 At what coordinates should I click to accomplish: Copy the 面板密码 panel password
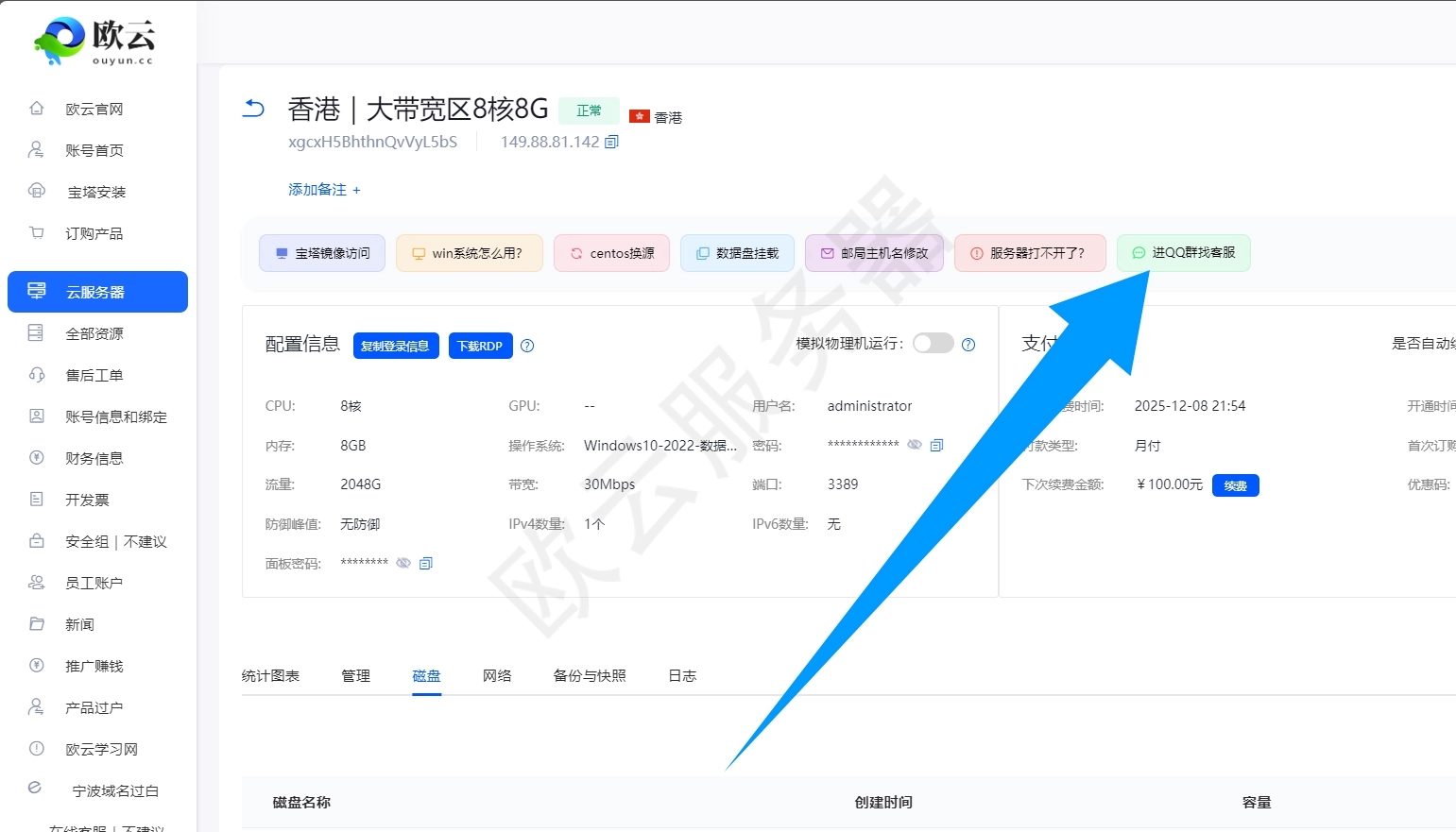pyautogui.click(x=425, y=563)
